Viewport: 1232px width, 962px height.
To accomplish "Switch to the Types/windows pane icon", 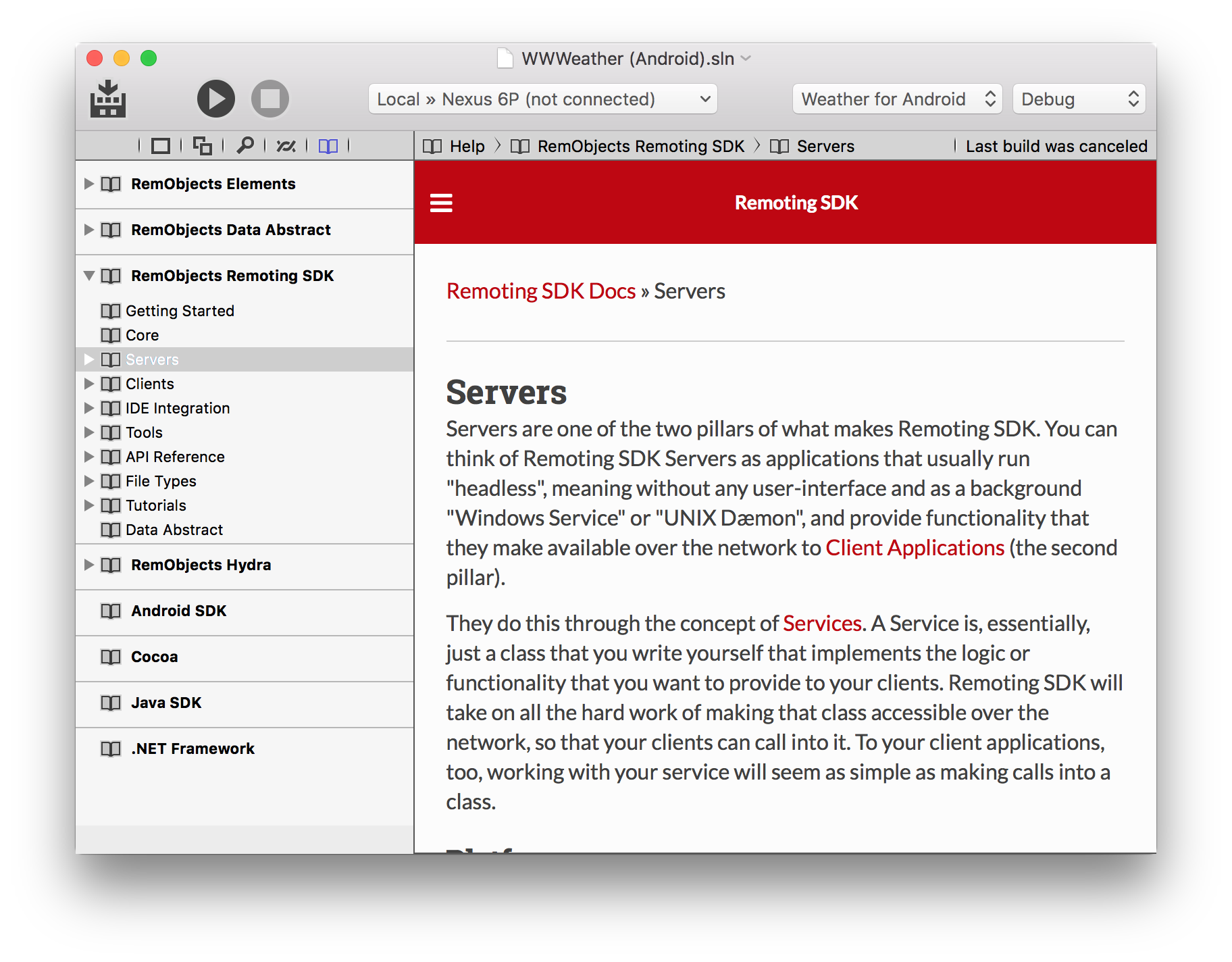I will [203, 146].
